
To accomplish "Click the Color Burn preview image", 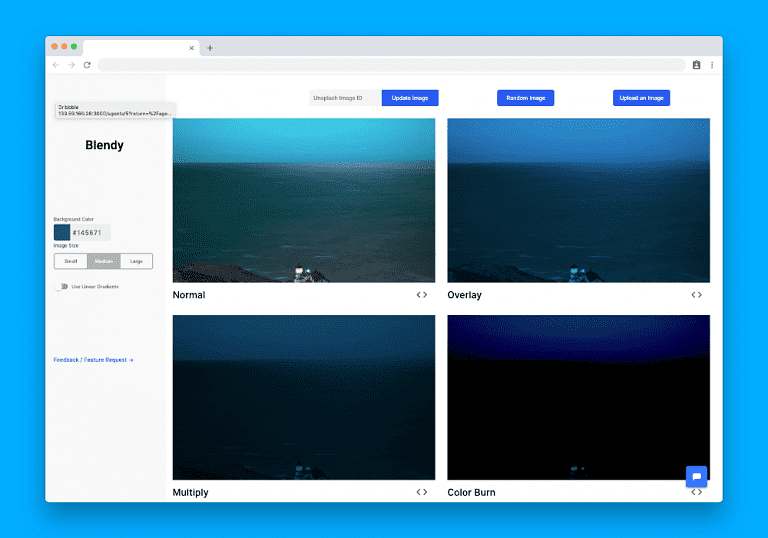I will 578,397.
